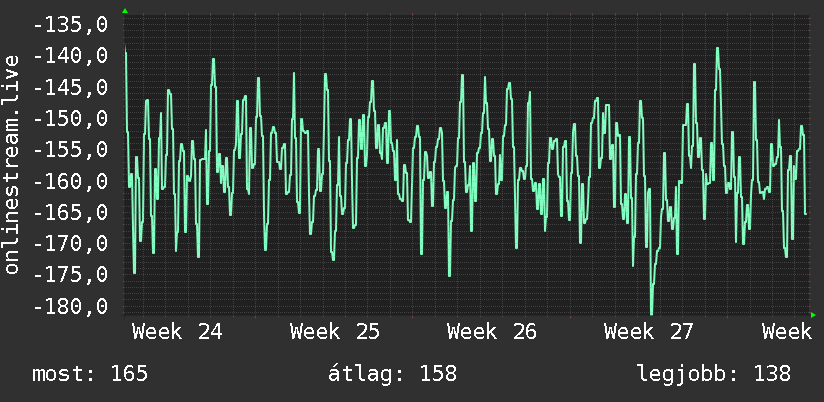The image size is (824, 402).
Task: Click the onlinestream.live vertical axis title
Action: [x=12, y=164]
